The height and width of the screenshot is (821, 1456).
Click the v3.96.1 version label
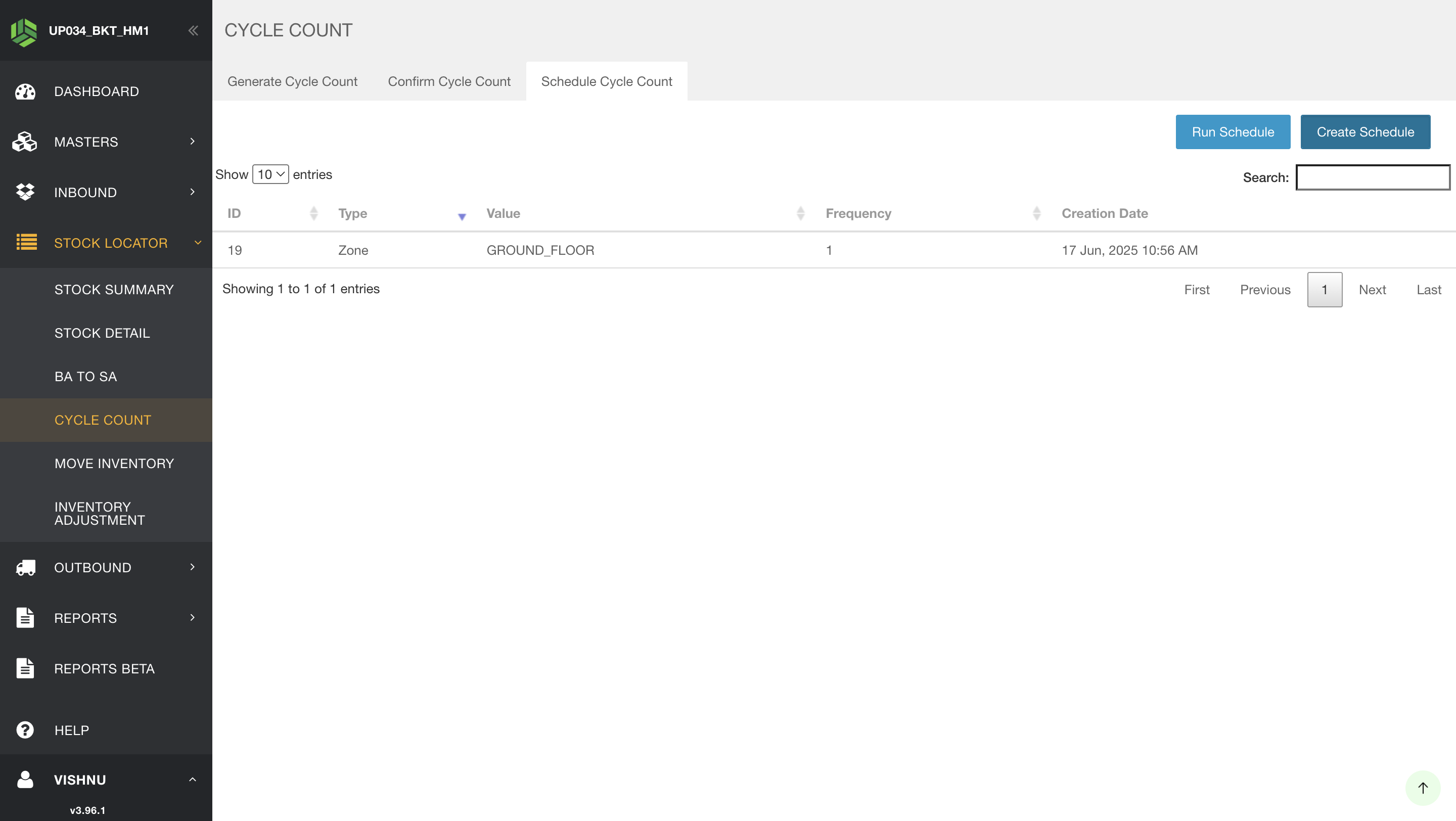[x=87, y=810]
